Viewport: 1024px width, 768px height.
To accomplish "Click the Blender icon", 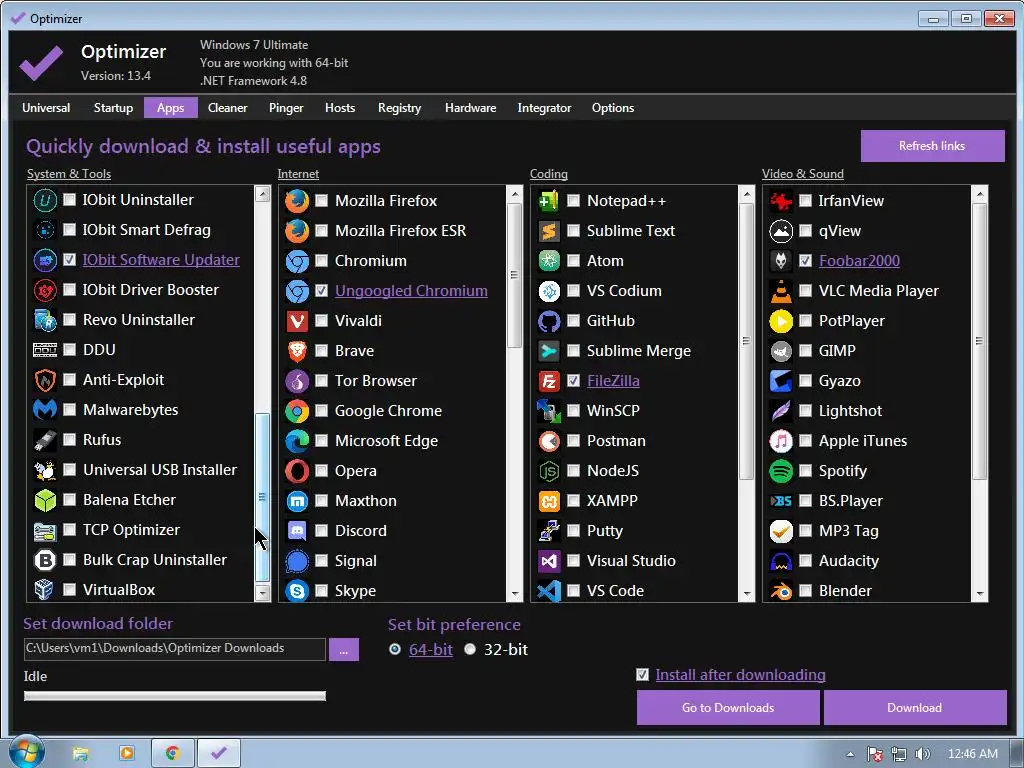I will pyautogui.click(x=781, y=591).
